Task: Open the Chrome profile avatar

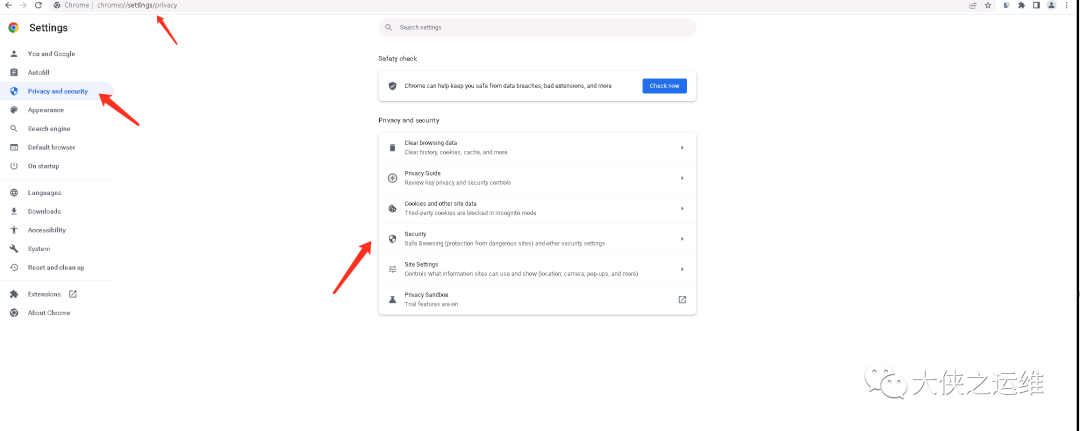Action: [x=1051, y=5]
